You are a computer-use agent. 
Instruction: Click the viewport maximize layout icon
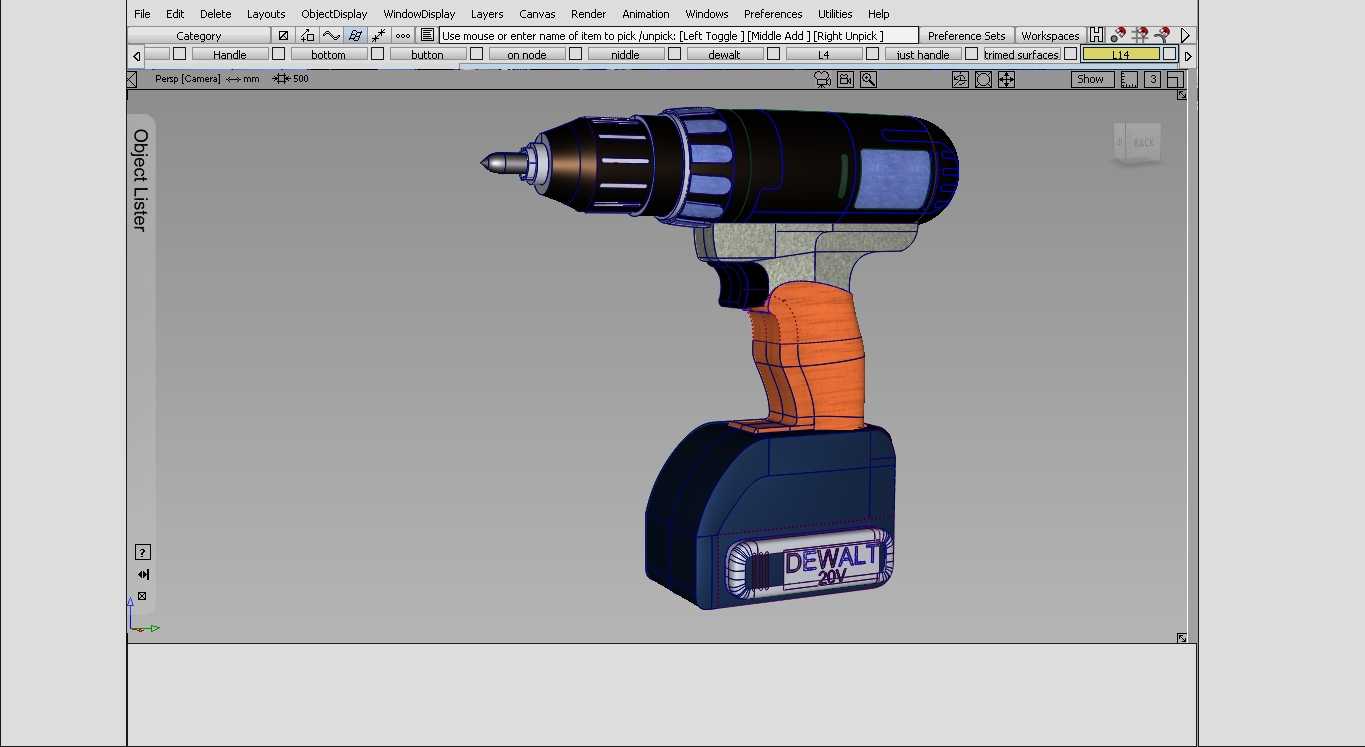(1175, 79)
